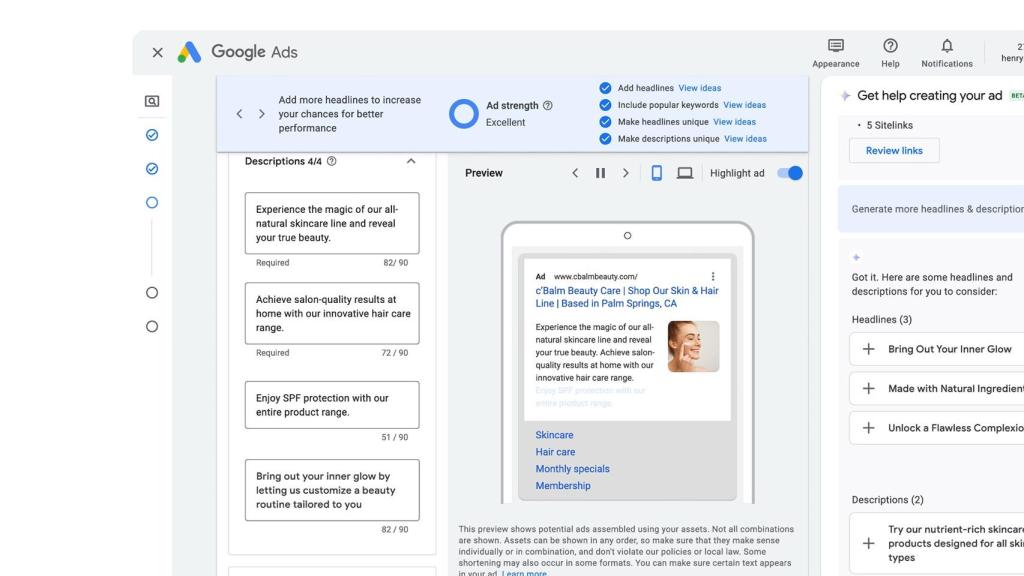The image size is (1024, 576).
Task: Add headline 'Unlock a Flawless Complexion'
Action: pos(868,428)
